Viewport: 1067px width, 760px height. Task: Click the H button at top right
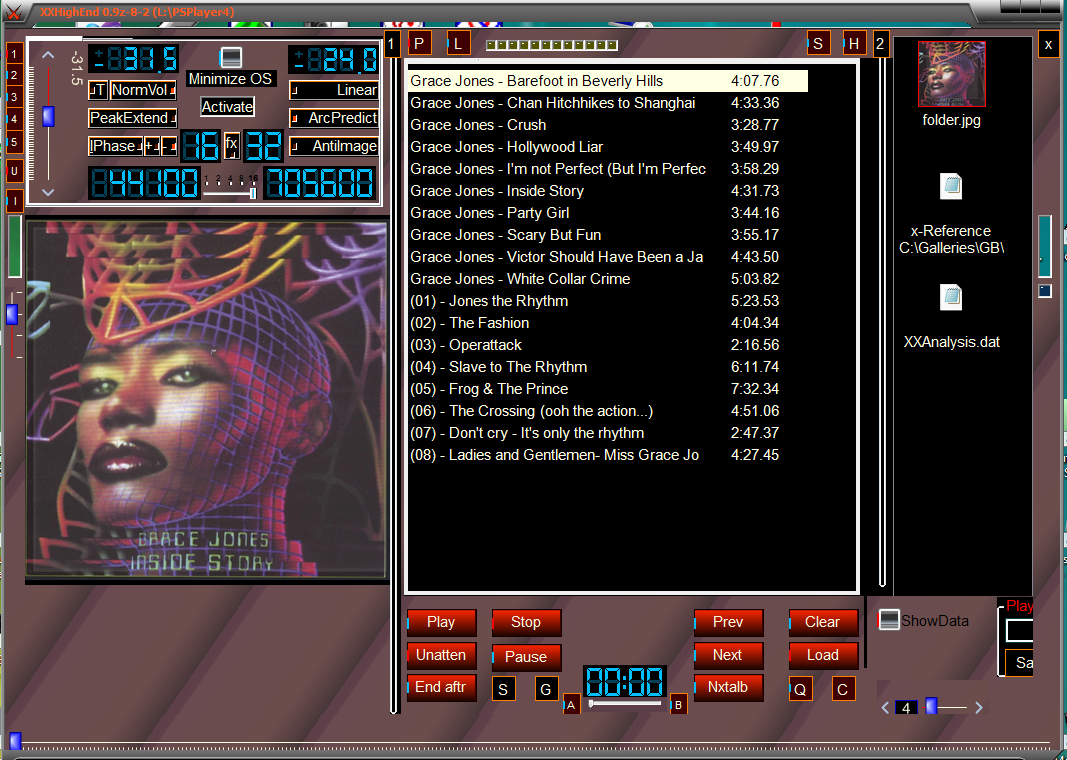click(x=853, y=44)
